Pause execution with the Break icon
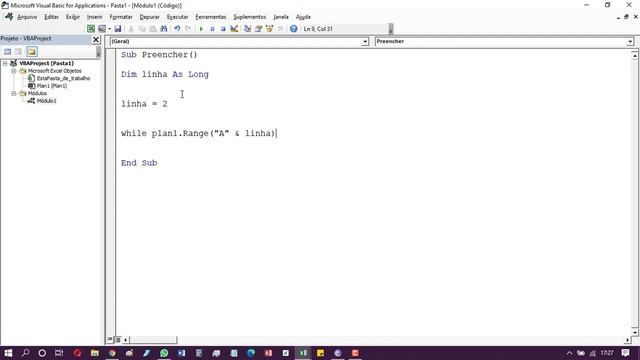 212,29
